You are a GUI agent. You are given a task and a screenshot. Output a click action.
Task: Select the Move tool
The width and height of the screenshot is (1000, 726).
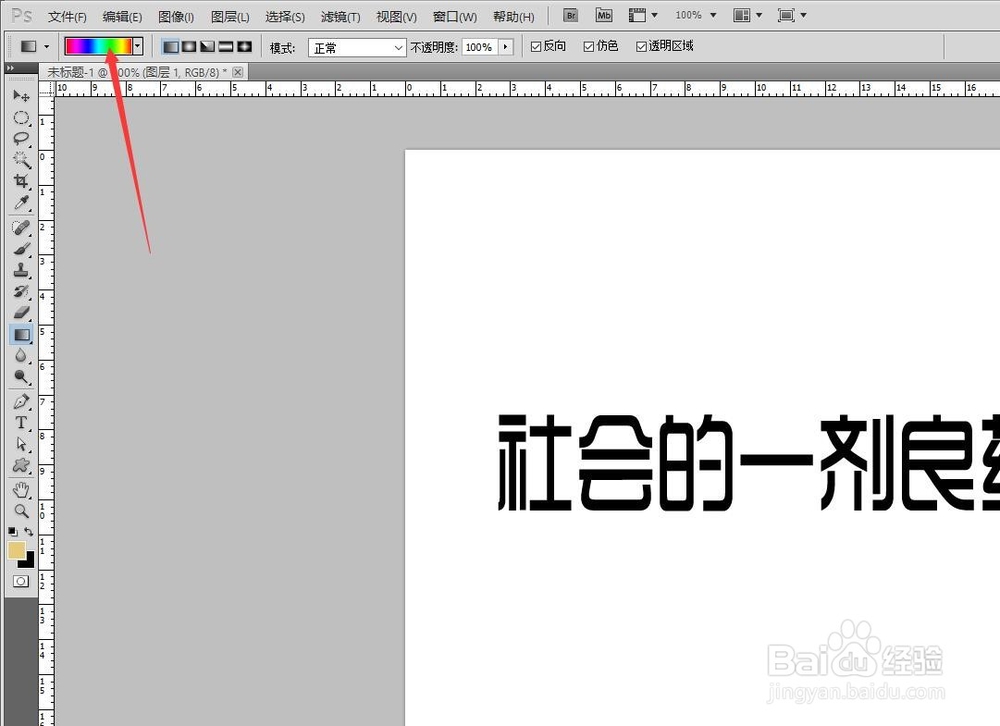[22, 96]
